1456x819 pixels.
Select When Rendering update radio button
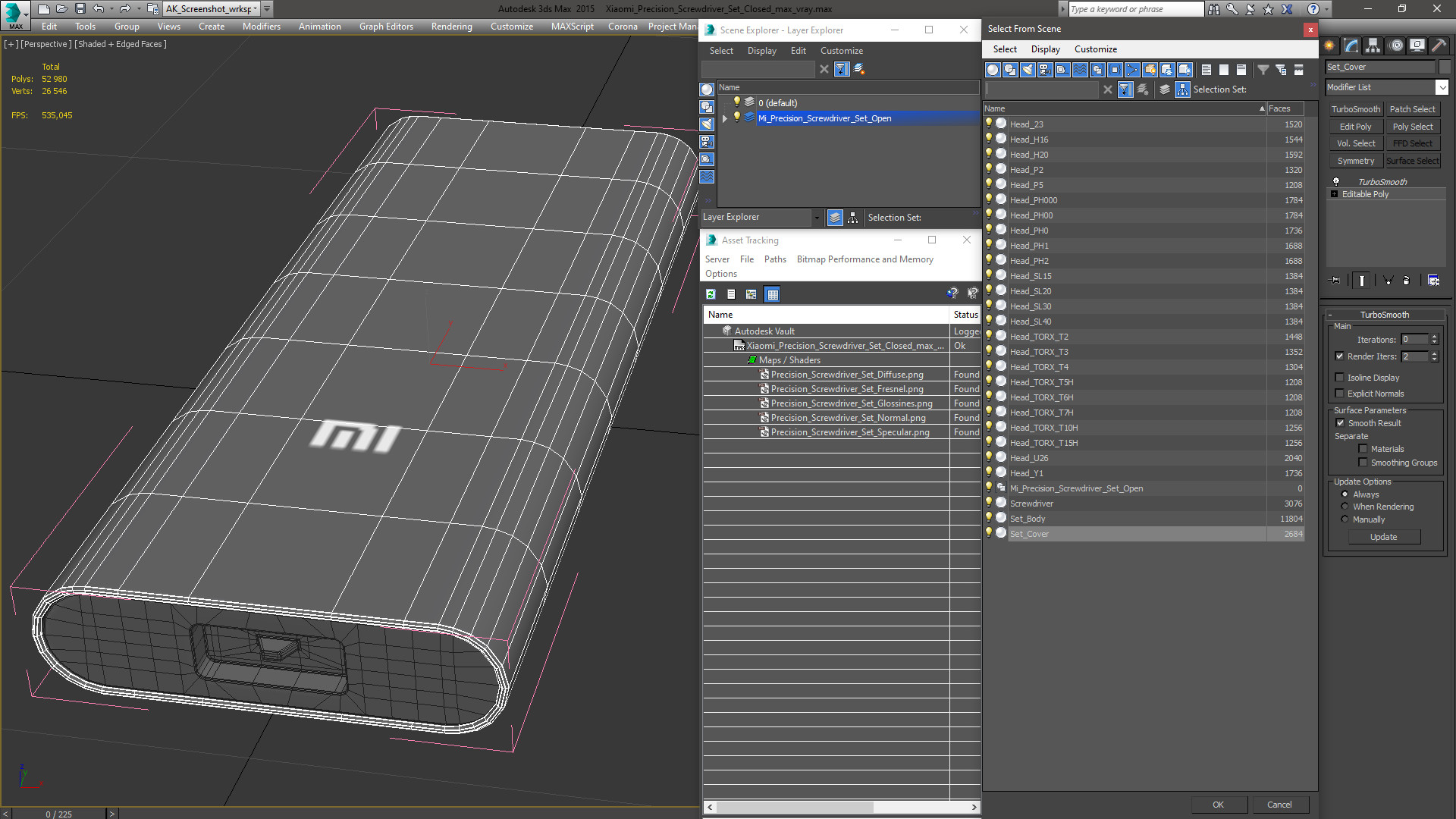(1345, 507)
